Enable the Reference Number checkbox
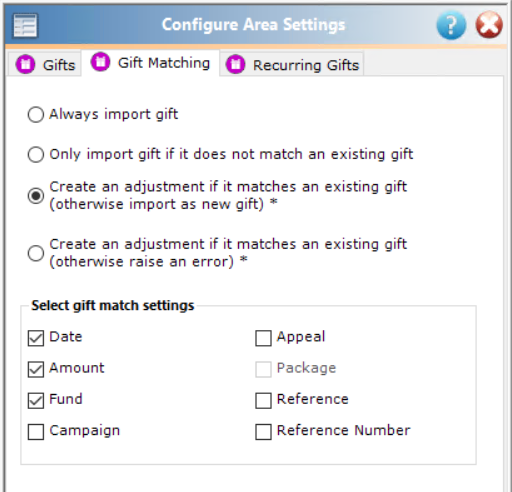Image resolution: width=512 pixels, height=492 pixels. (263, 432)
